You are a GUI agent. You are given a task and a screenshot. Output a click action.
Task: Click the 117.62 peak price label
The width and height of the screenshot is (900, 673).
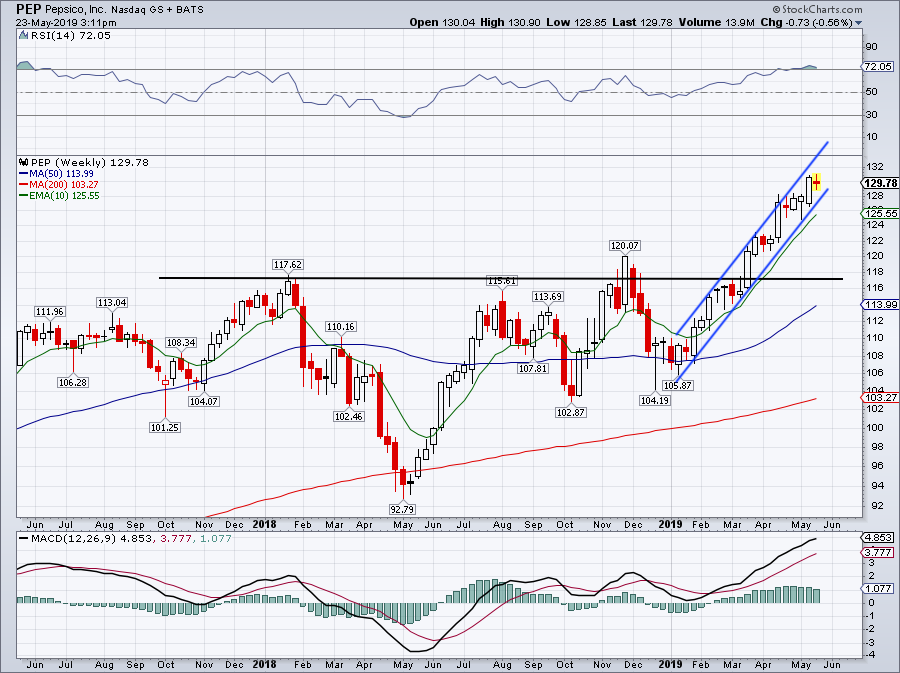[288, 264]
